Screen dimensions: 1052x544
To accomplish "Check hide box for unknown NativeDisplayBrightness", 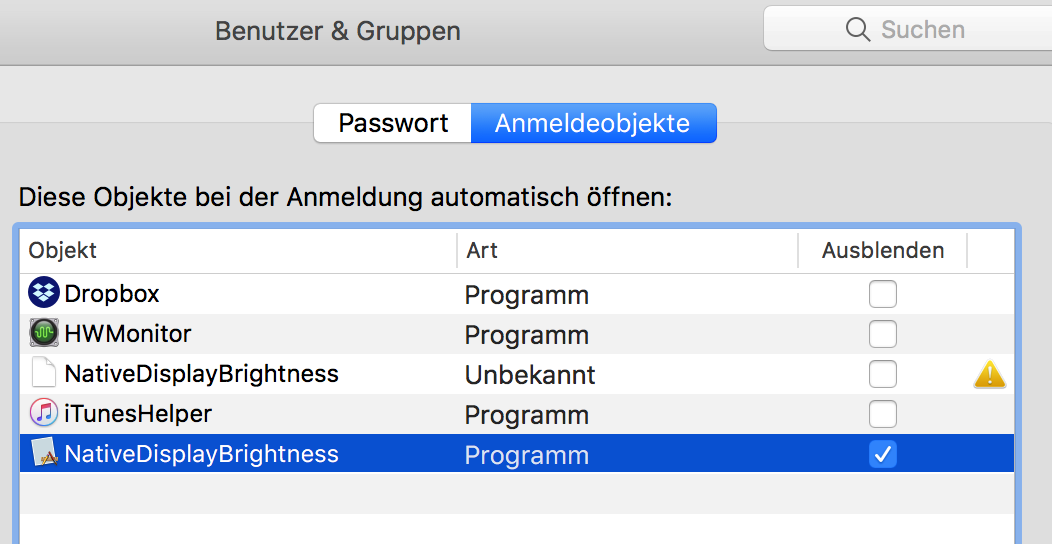I will coord(882,374).
